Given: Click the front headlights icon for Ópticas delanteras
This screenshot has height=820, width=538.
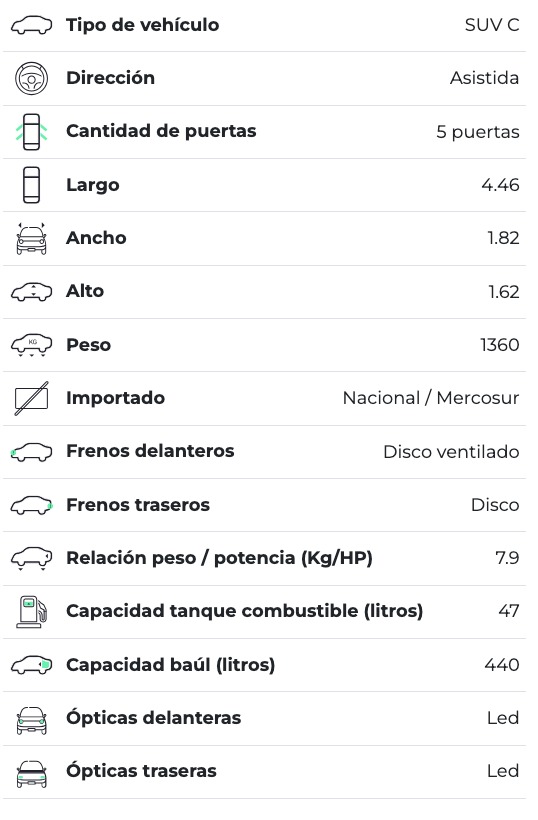Looking at the screenshot, I should tap(31, 721).
